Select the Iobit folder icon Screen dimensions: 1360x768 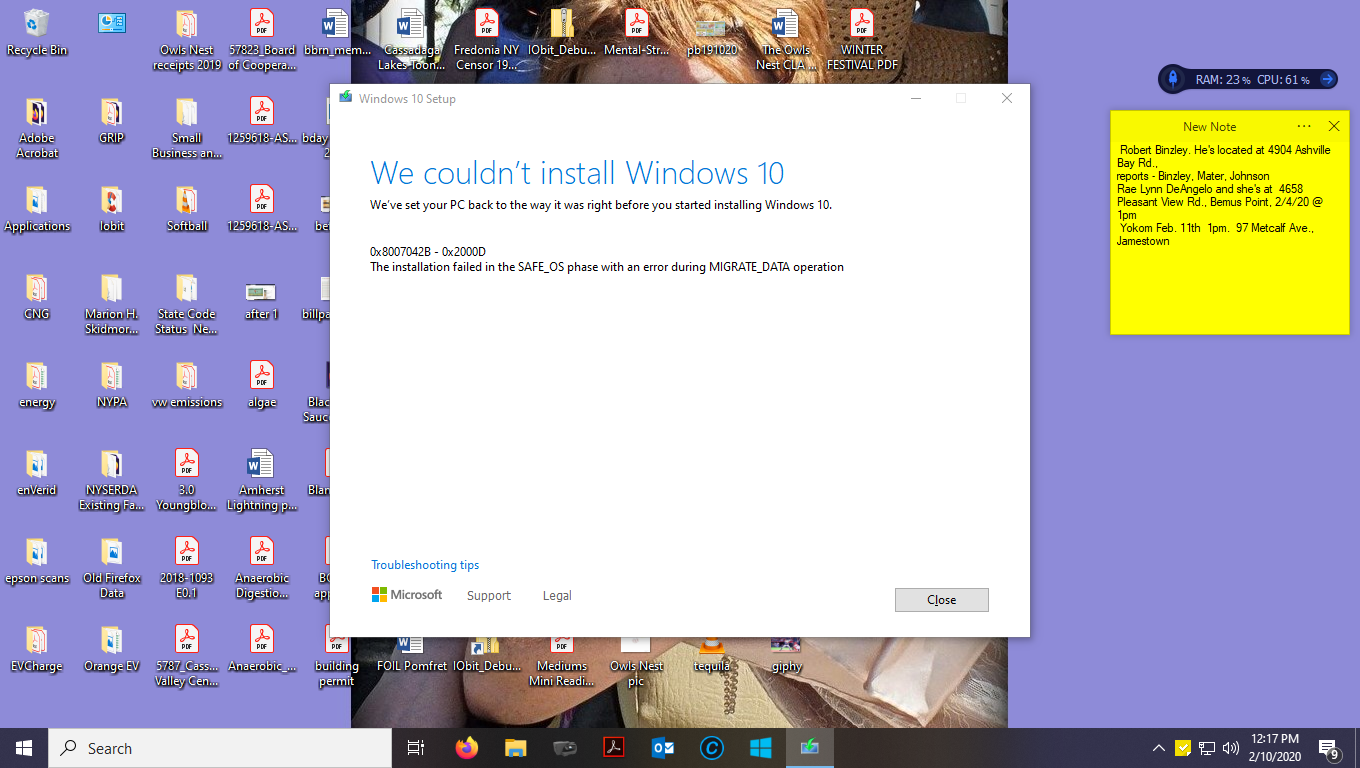pos(112,209)
